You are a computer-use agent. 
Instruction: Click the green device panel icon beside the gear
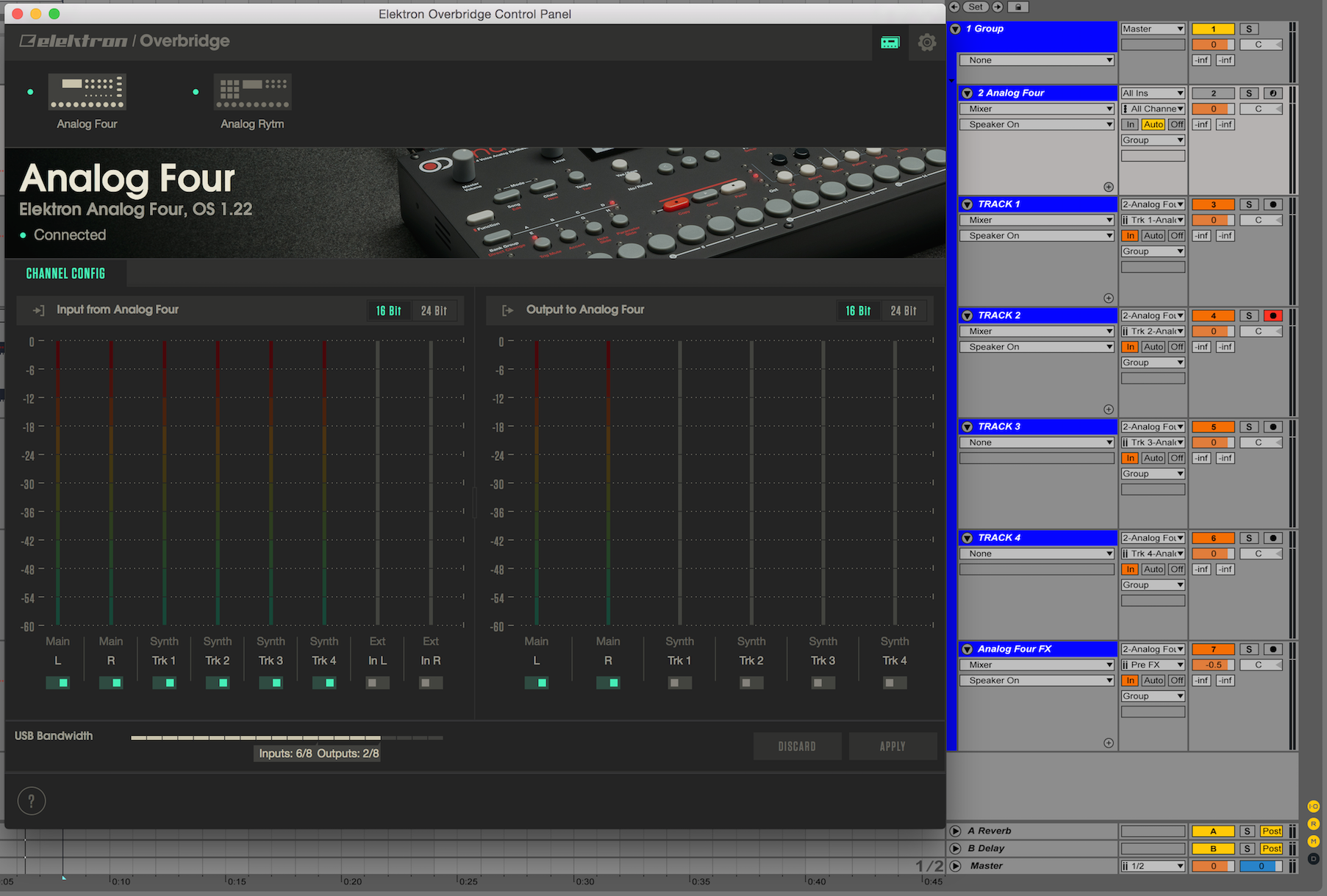[890, 43]
